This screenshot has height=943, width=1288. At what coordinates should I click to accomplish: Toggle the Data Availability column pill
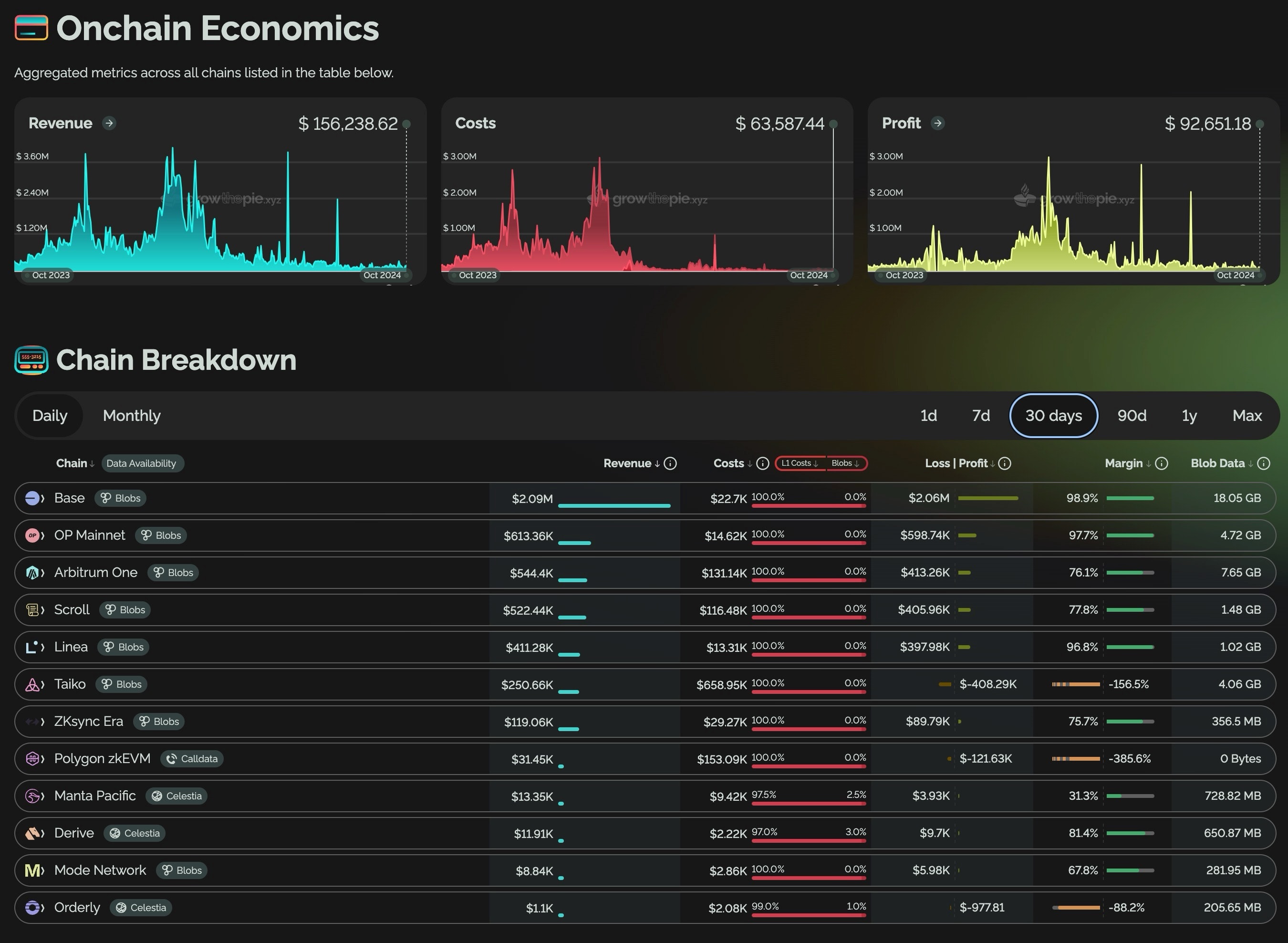pos(142,463)
